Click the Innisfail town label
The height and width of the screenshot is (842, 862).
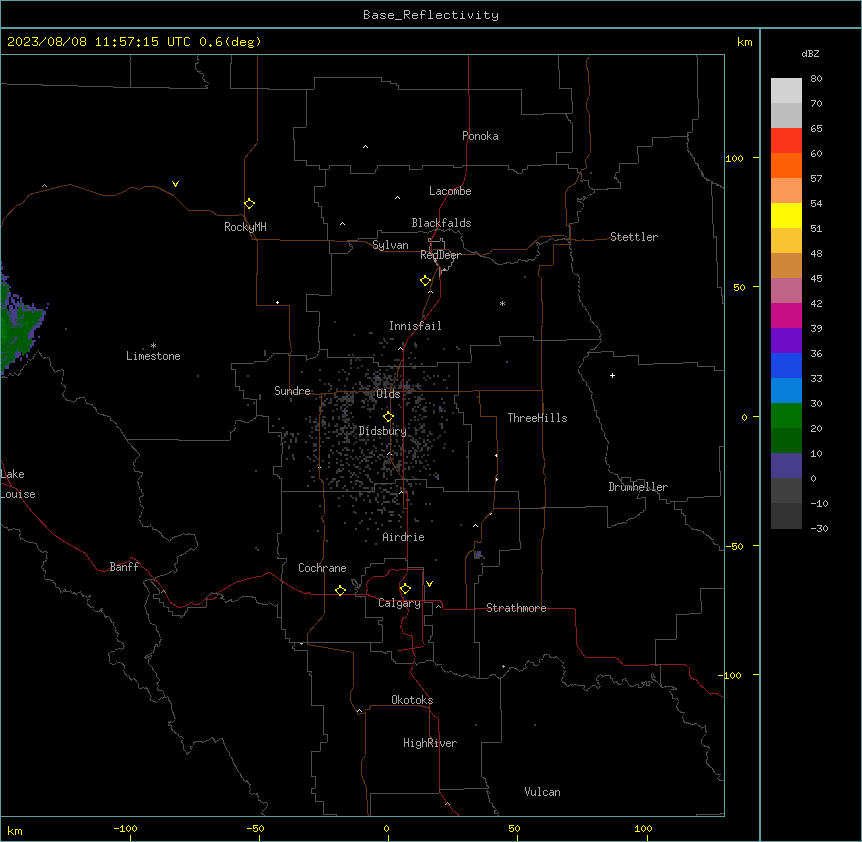[415, 326]
